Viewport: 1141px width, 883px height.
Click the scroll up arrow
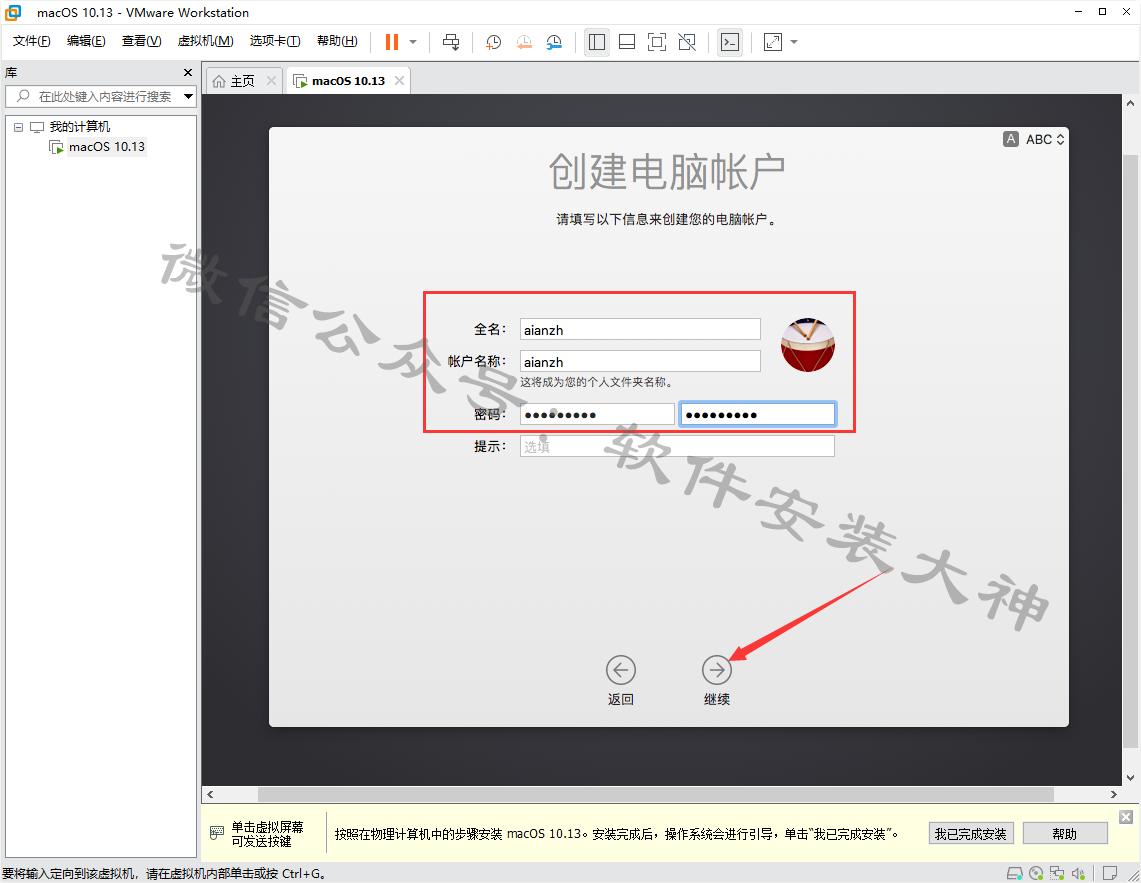pyautogui.click(x=1130, y=103)
